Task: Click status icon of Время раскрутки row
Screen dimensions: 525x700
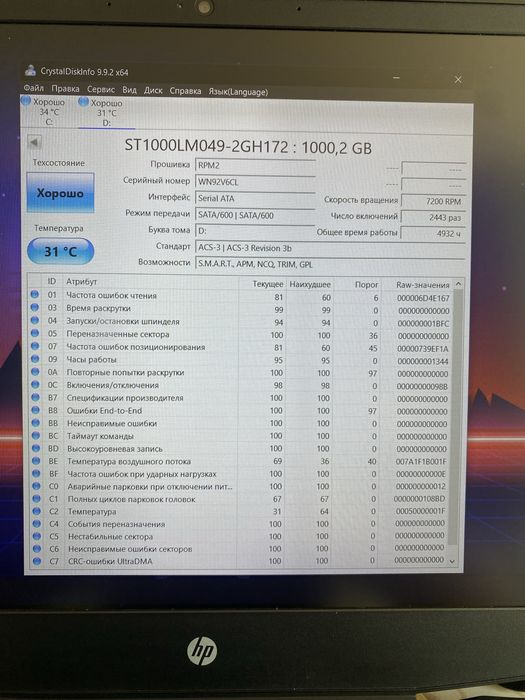Action: (34, 308)
